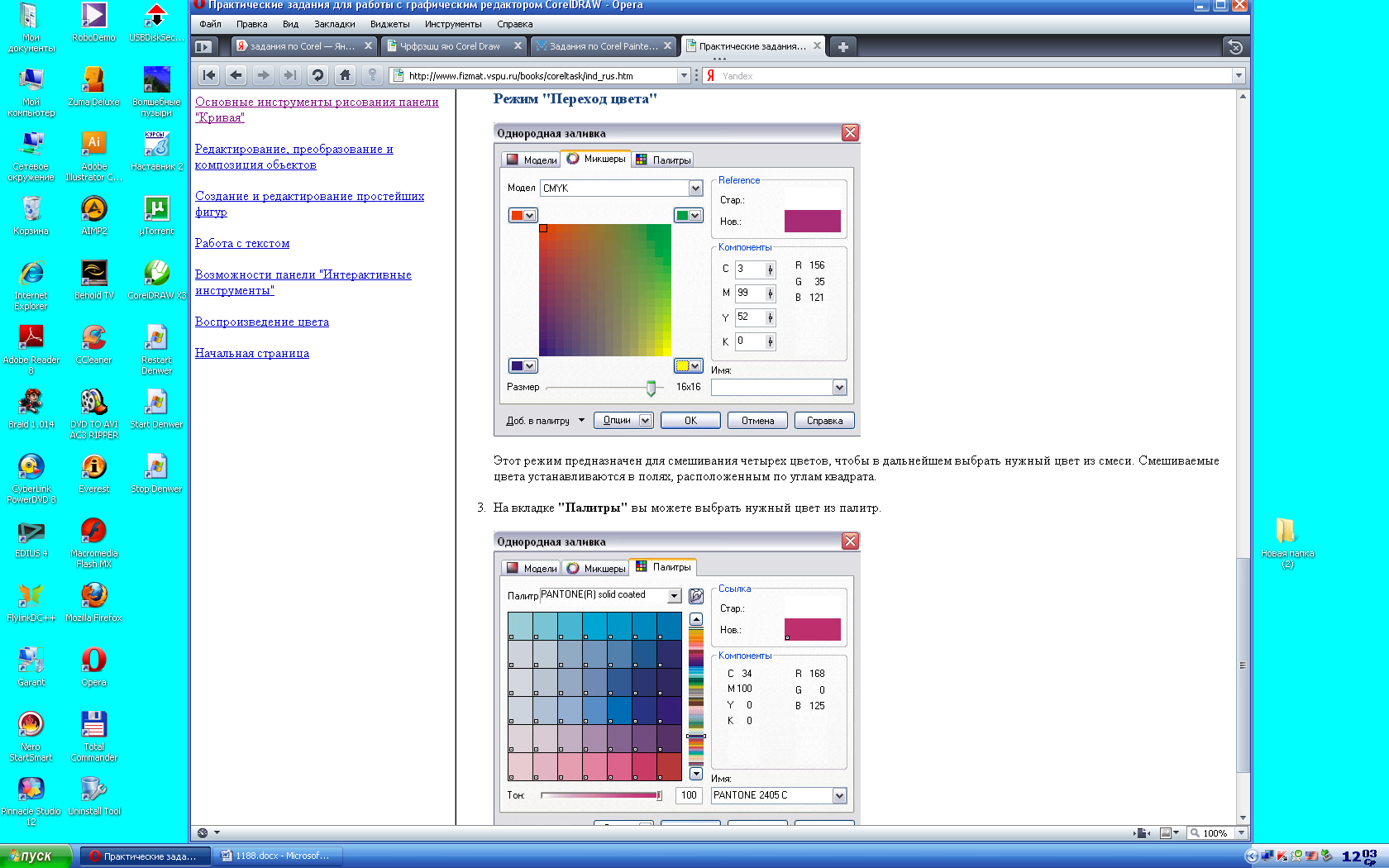
Task: Open closed tabs trash icon
Action: 1235,47
